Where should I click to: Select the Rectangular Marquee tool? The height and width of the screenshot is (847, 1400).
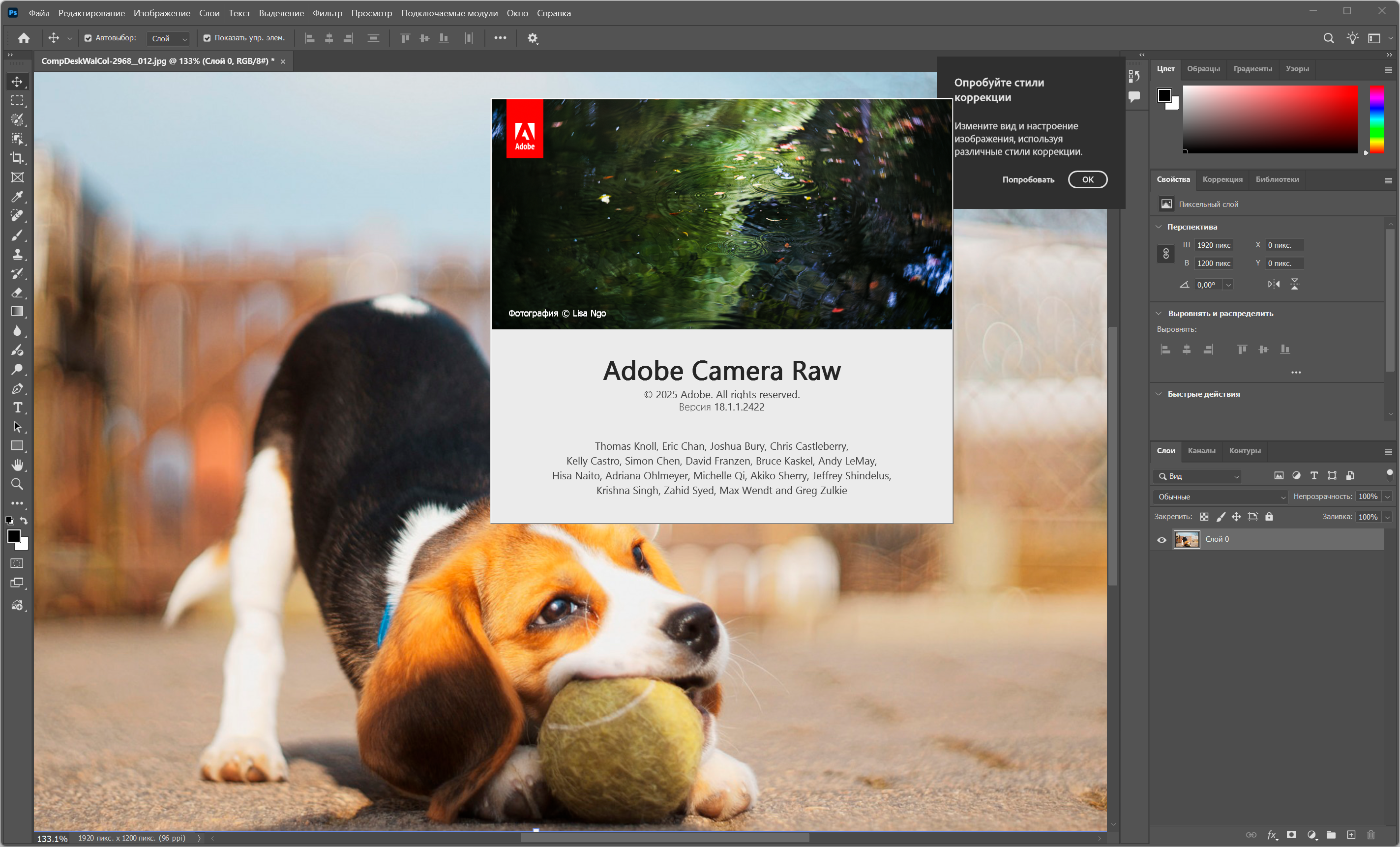(x=18, y=101)
